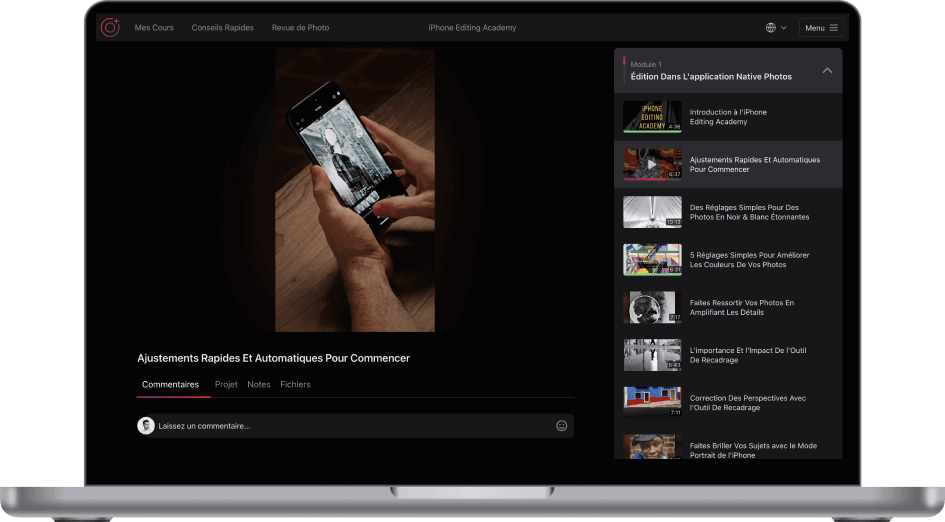Go to Mes Cours
Screen dimensions: 945x522
[154, 28]
